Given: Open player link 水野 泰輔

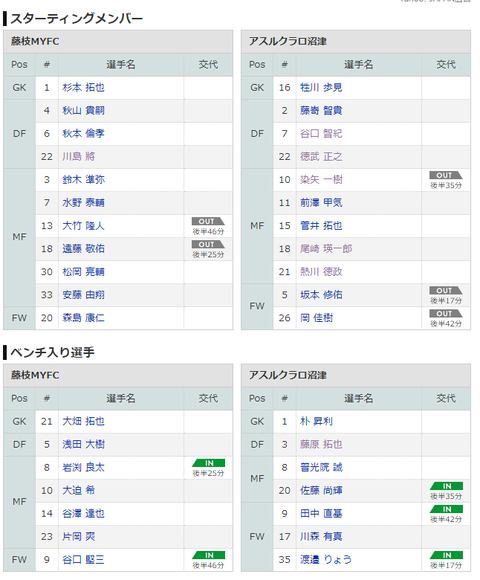Looking at the screenshot, I should pyautogui.click(x=83, y=203).
